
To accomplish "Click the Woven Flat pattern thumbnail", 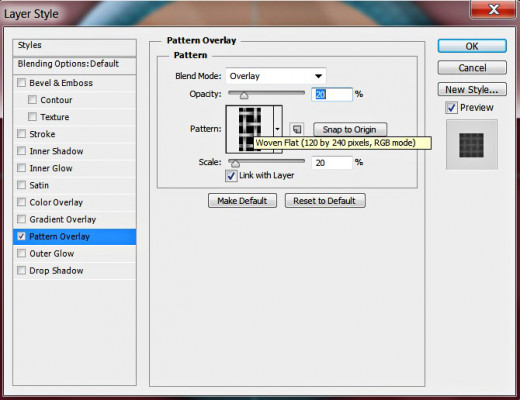I will tap(250, 129).
